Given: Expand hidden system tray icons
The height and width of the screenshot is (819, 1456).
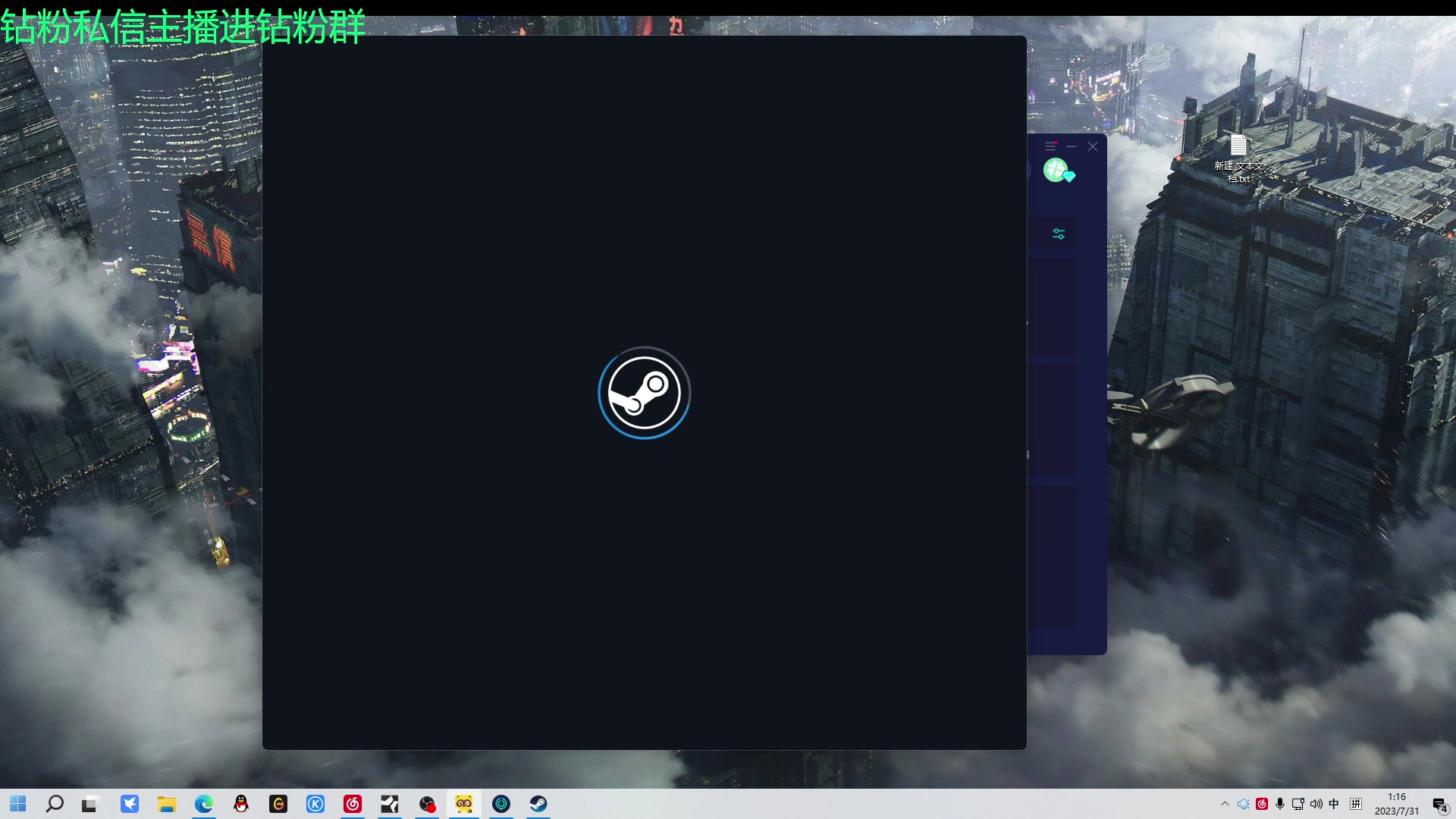Looking at the screenshot, I should (x=1225, y=804).
